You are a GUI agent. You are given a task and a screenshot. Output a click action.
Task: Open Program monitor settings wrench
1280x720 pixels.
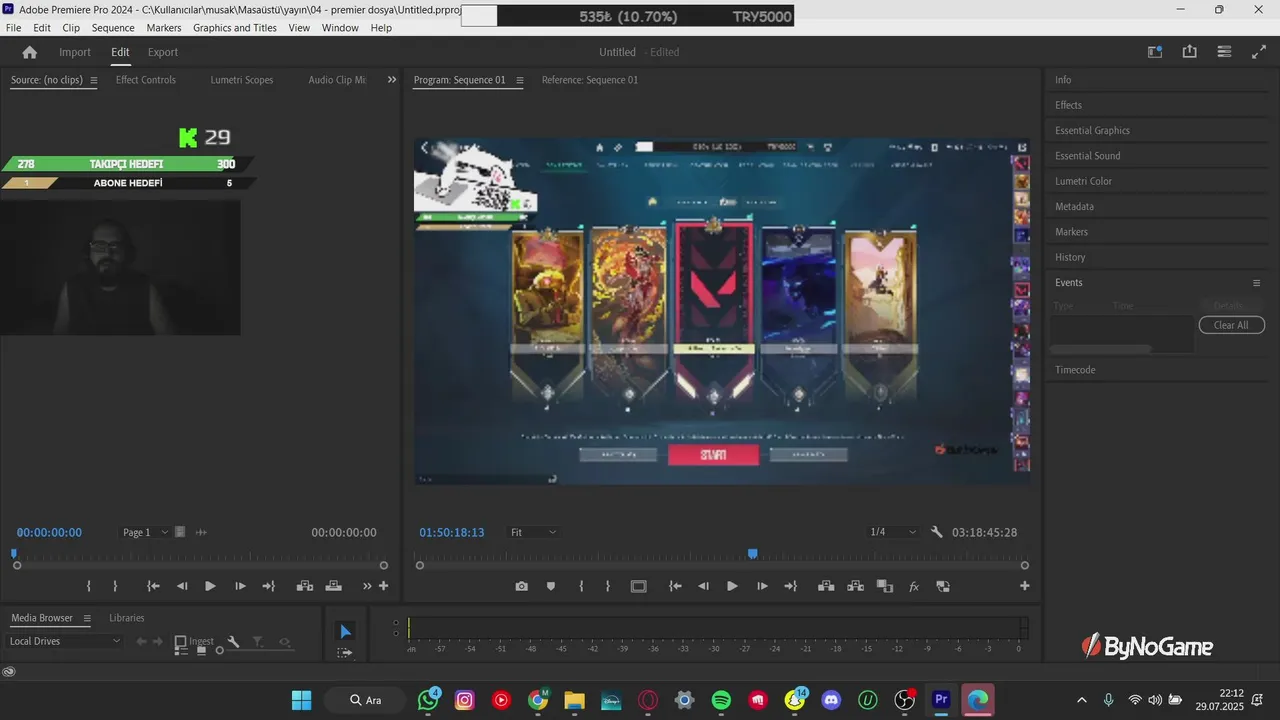click(x=937, y=532)
